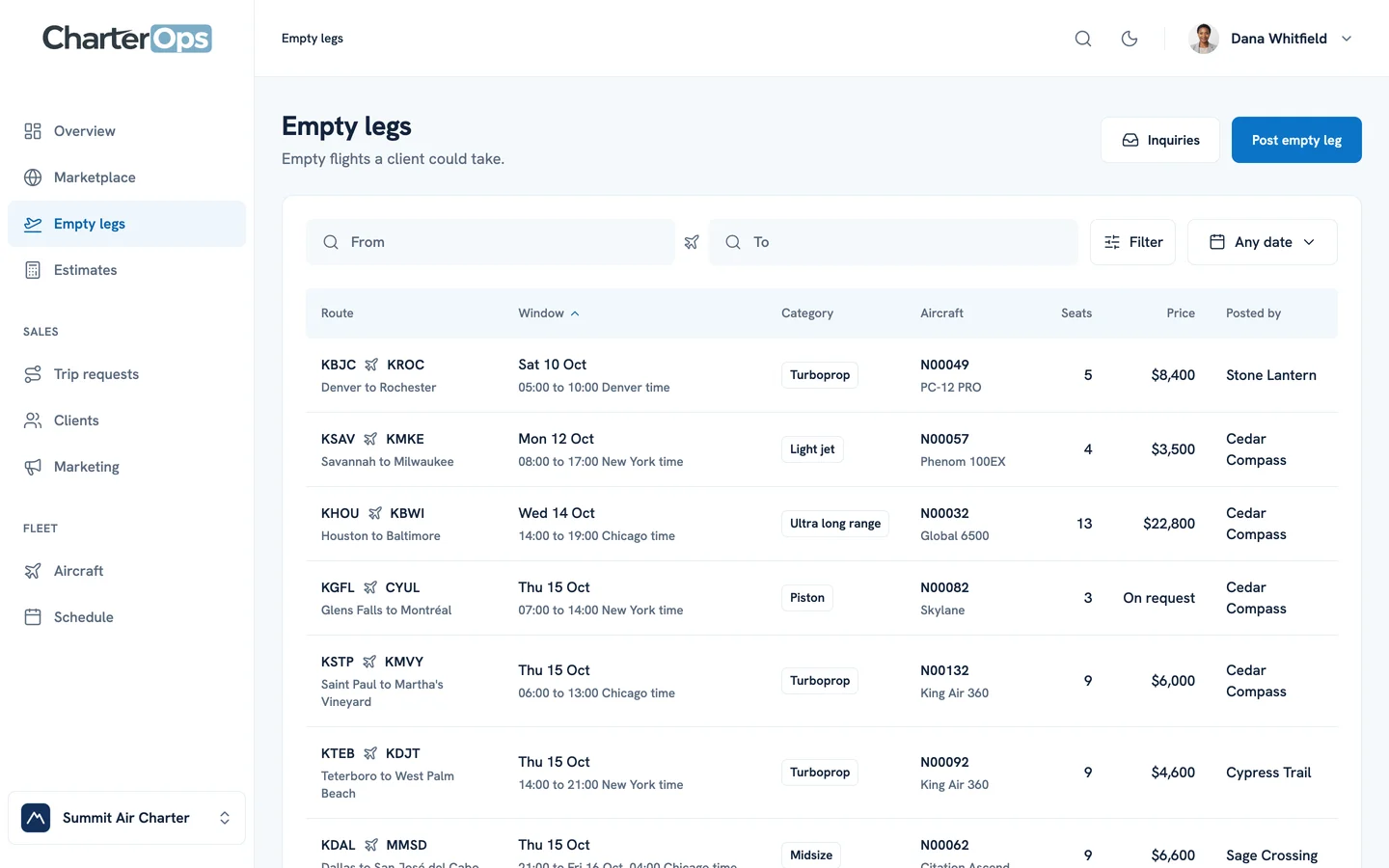Image resolution: width=1389 pixels, height=868 pixels.
Task: Click the Piston category badge
Action: click(807, 598)
